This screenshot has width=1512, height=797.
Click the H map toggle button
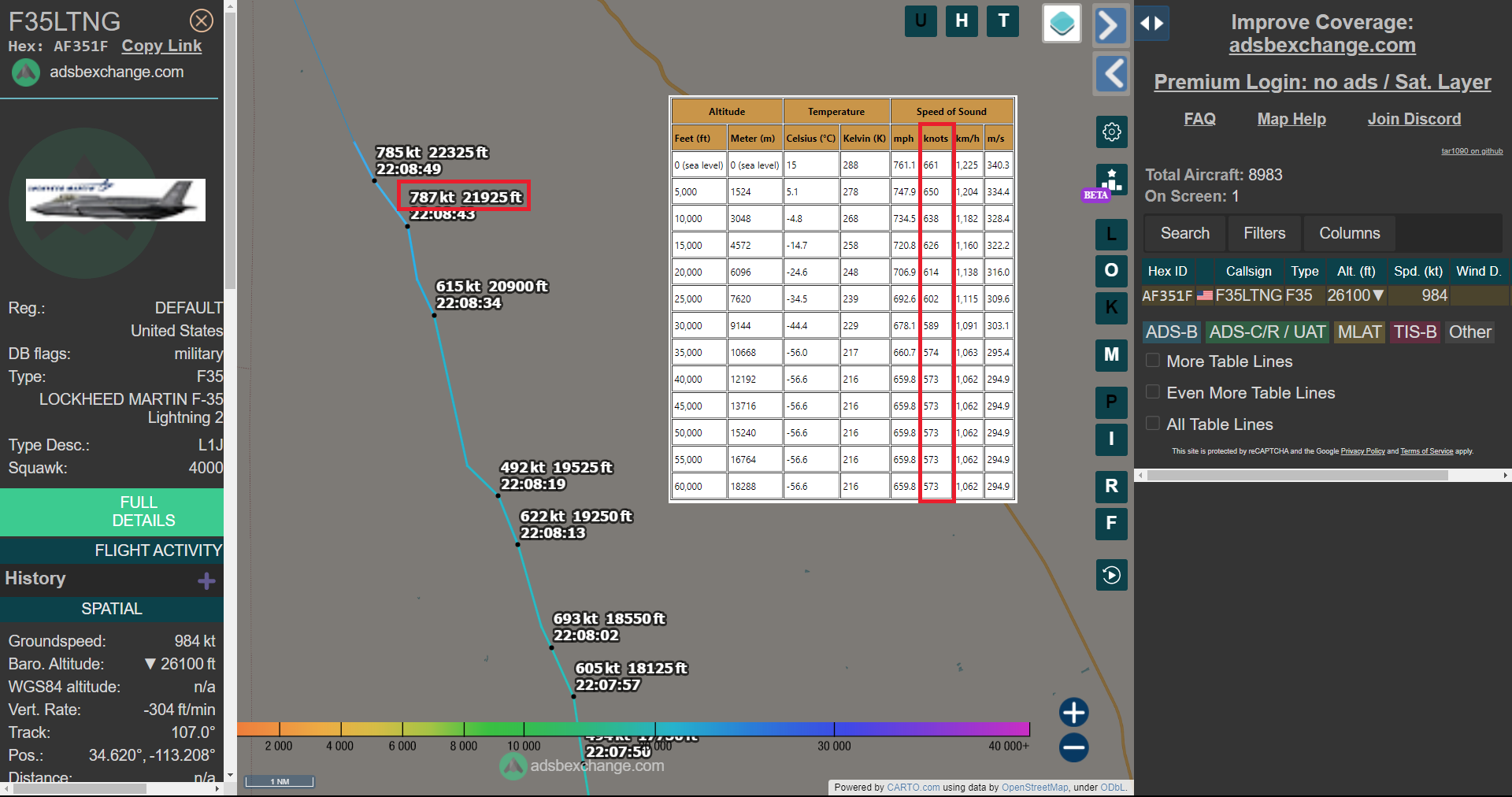(962, 21)
